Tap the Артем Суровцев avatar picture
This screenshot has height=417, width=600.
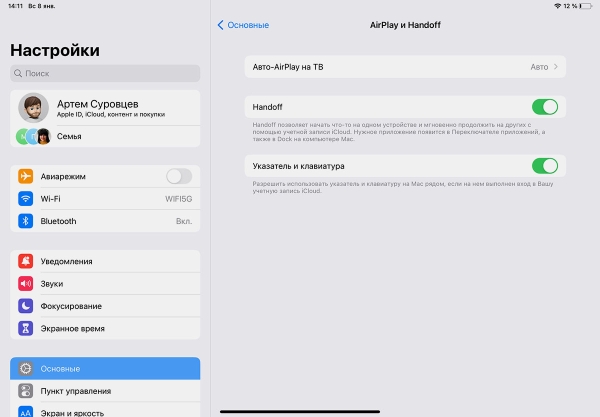point(33,108)
